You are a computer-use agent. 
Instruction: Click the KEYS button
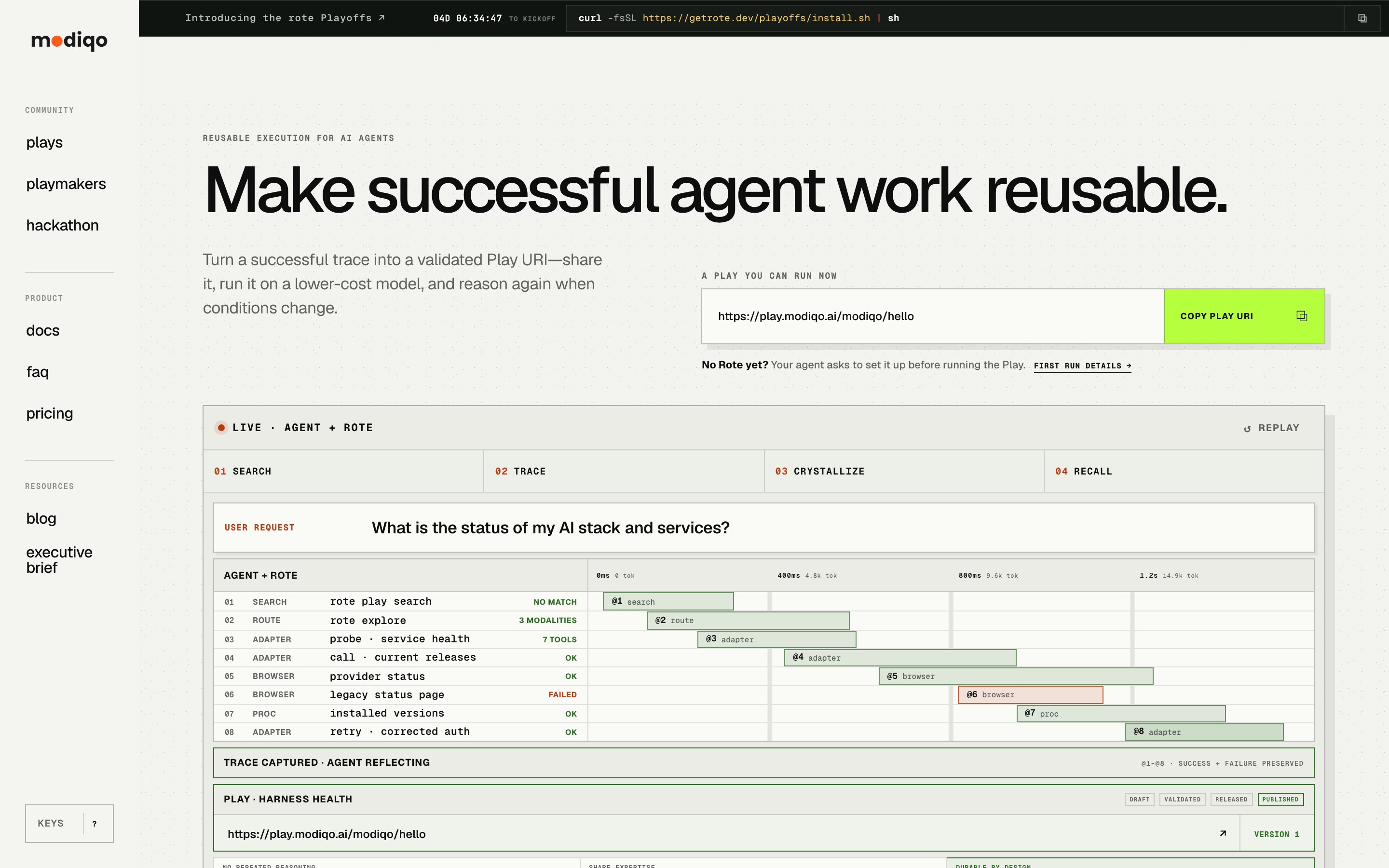(x=69, y=823)
